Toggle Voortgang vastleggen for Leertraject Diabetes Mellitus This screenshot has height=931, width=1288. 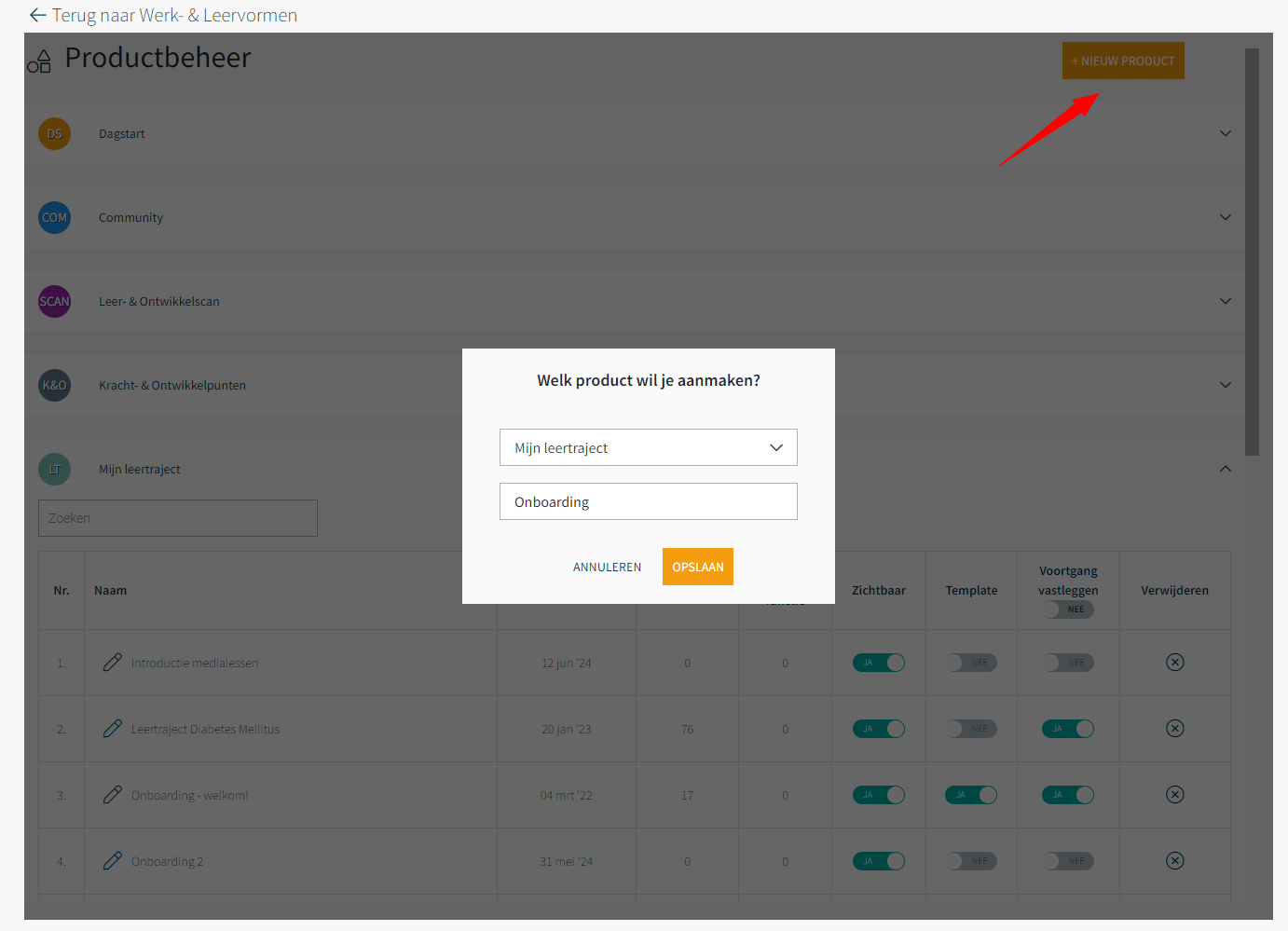click(1067, 729)
